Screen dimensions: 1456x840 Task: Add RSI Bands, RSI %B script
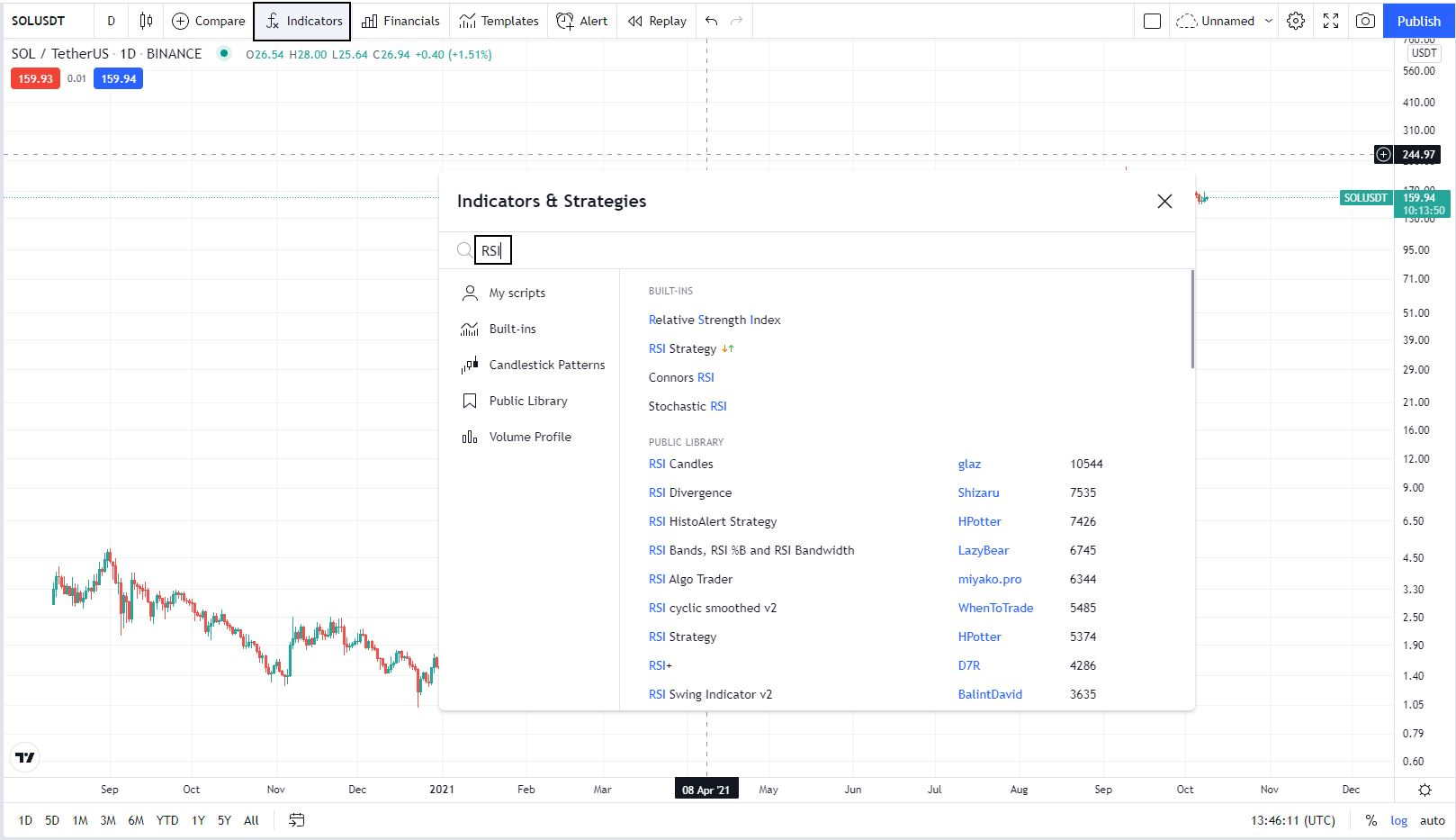click(x=751, y=550)
